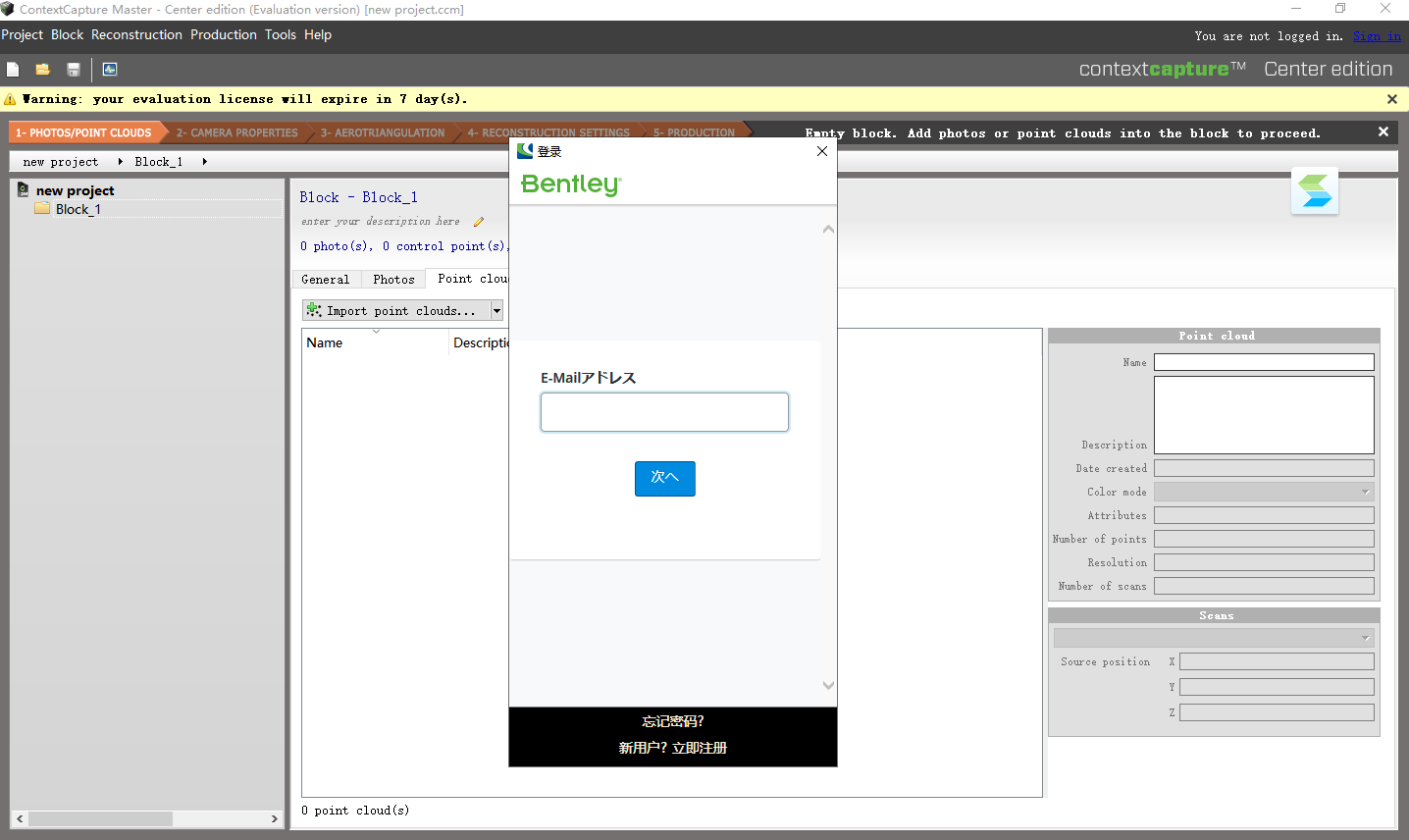Click 'enter your description here' text
This screenshot has width=1409, height=840.
tap(381, 222)
